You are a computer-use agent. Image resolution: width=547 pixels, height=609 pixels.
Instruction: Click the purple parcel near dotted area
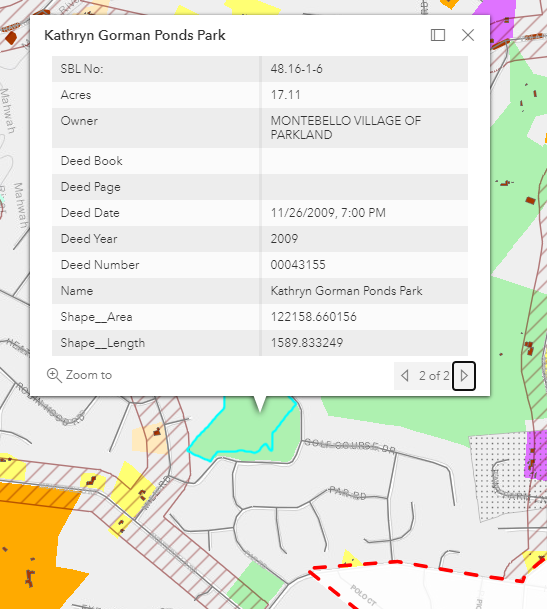[x=537, y=454]
